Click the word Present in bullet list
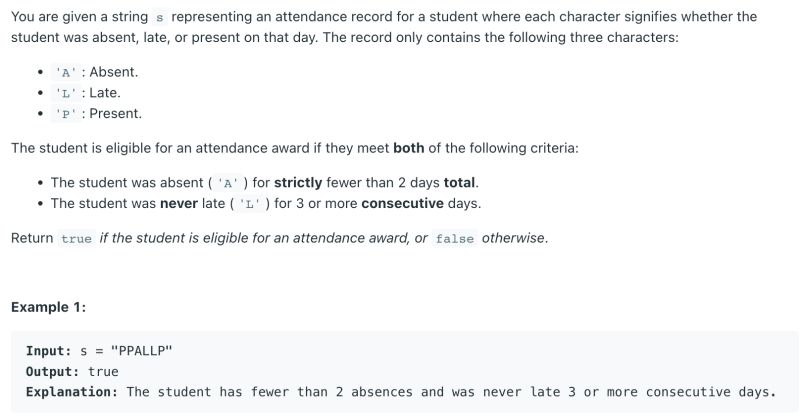Image resolution: width=800 pixels, height=420 pixels. 114,114
